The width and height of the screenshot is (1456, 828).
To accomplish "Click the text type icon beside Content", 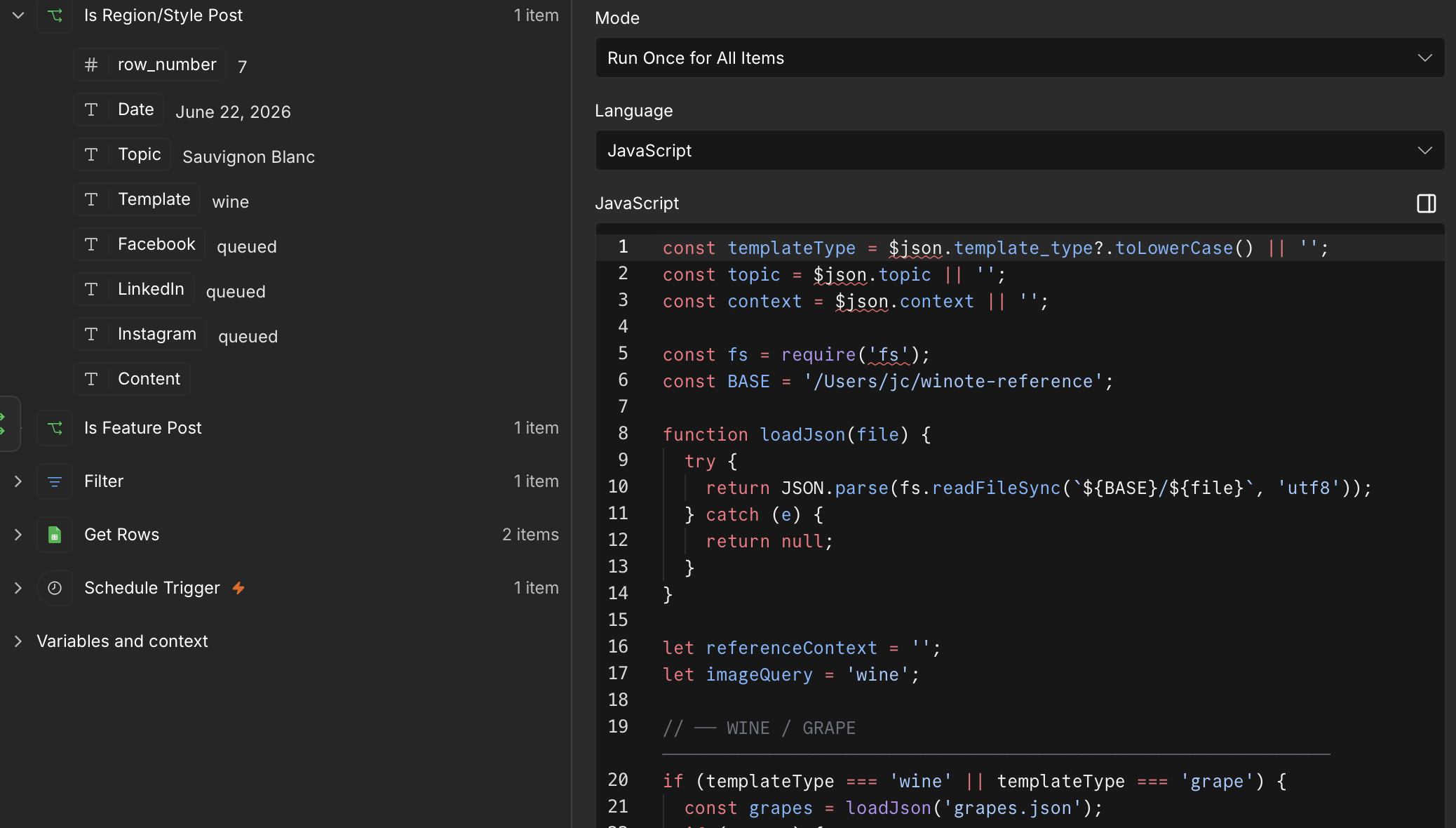I will click(91, 379).
